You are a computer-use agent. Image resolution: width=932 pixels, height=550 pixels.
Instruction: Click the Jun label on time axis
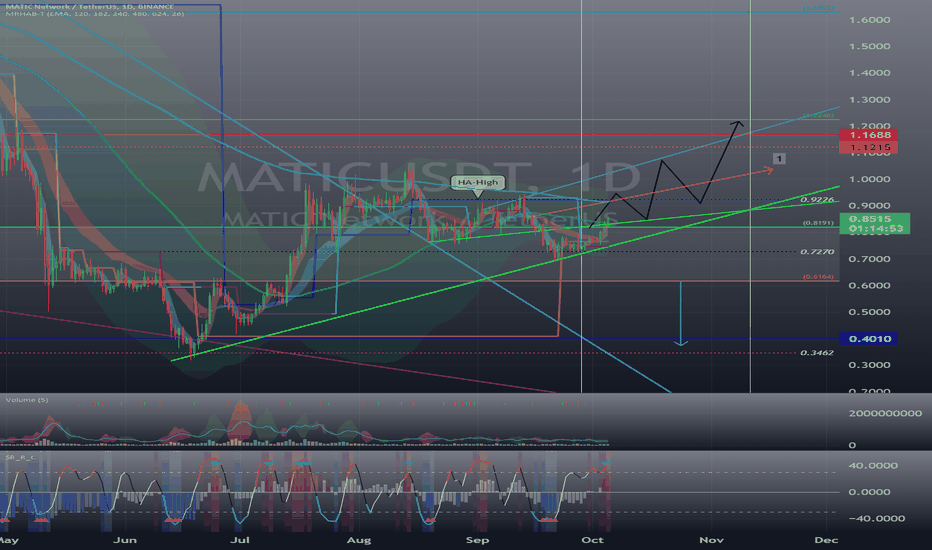pyautogui.click(x=125, y=540)
